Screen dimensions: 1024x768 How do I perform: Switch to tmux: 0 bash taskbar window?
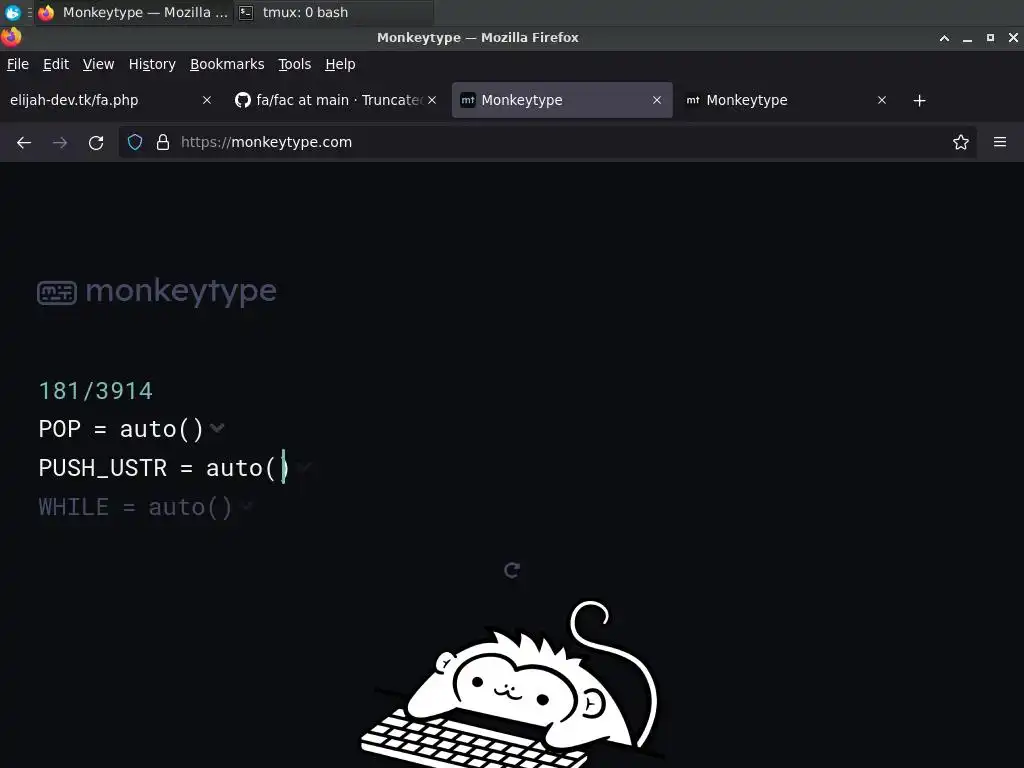(334, 12)
